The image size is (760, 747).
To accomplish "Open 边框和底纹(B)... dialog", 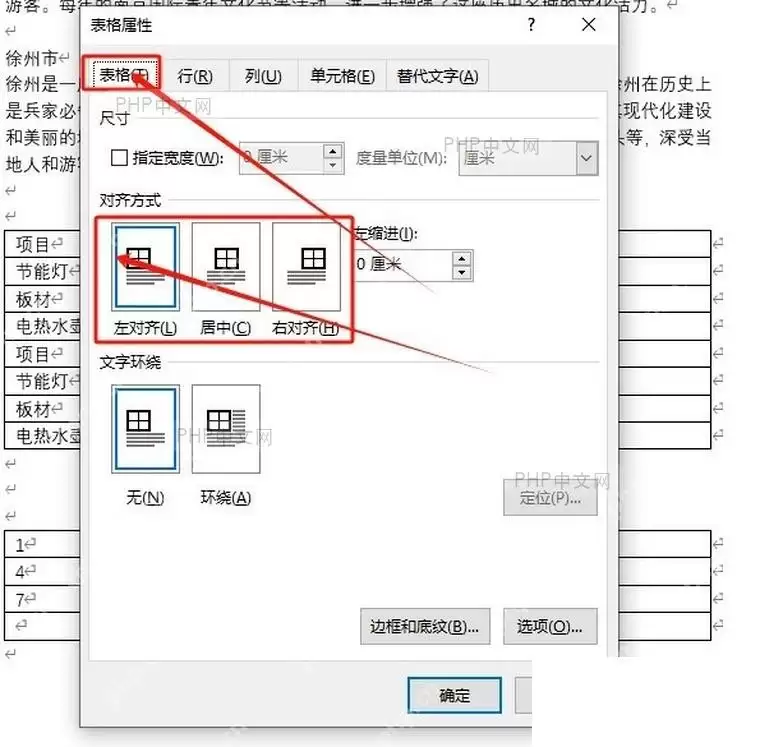I will 425,626.
